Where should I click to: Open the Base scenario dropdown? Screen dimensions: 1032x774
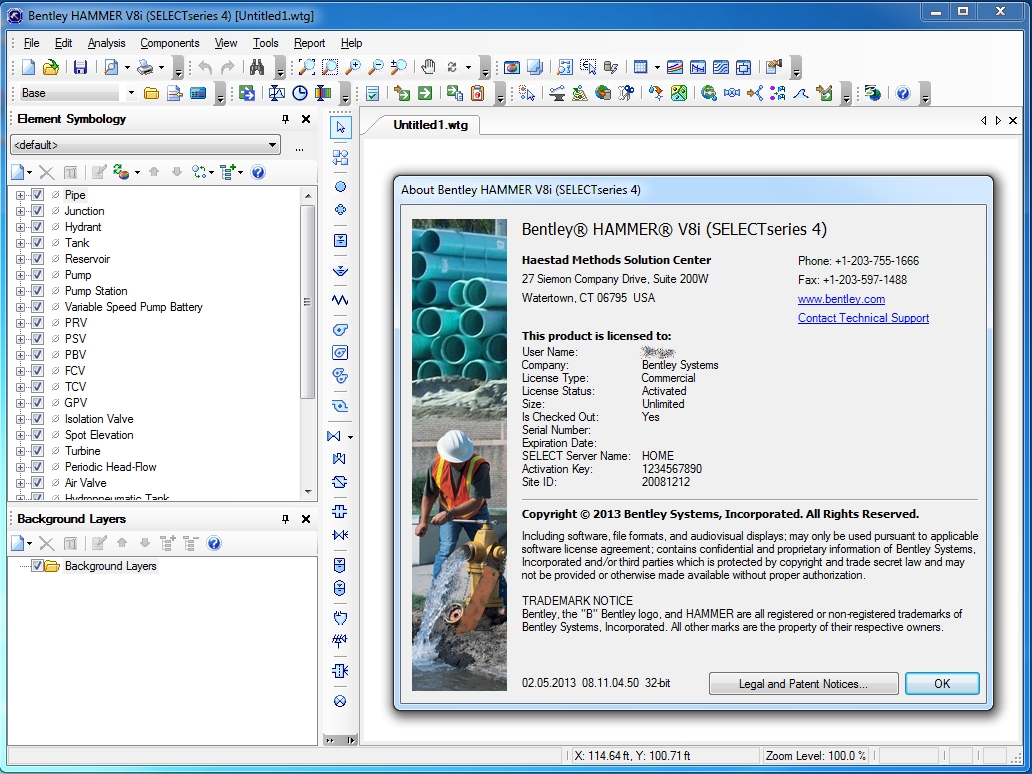tap(131, 93)
